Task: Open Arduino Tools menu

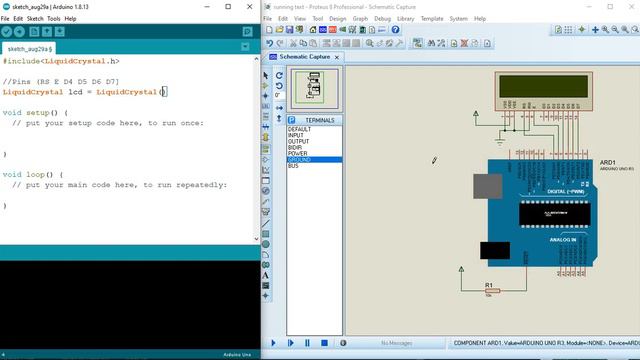Action: point(53,19)
